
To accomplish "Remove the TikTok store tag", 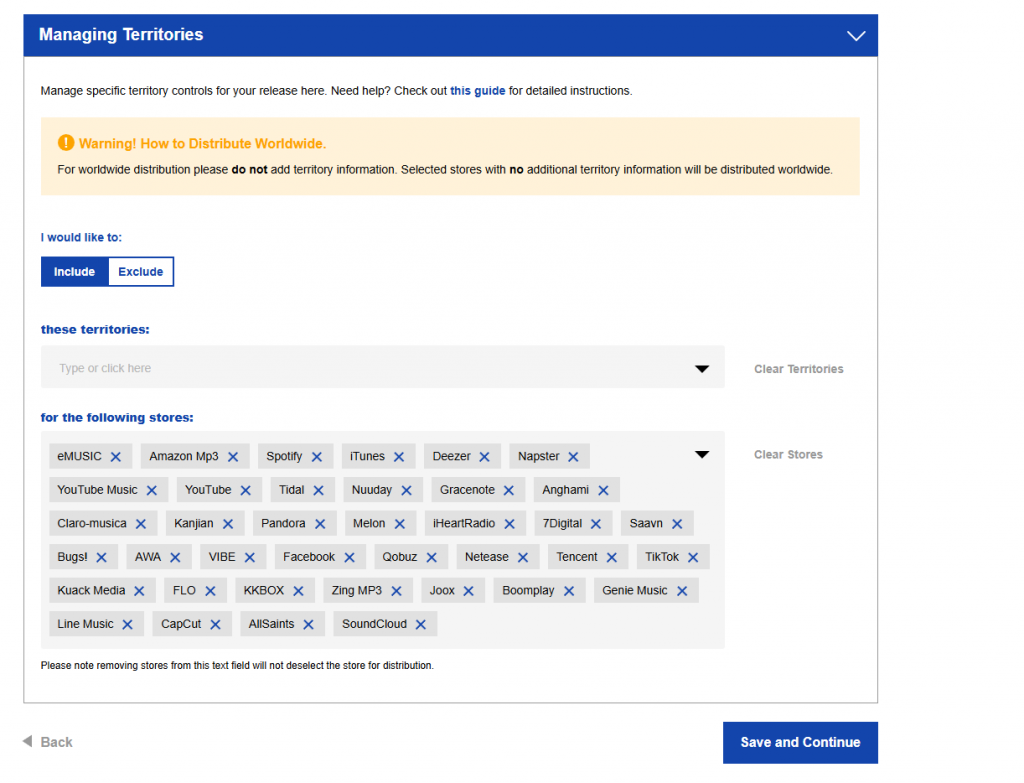I will click(x=692, y=558).
